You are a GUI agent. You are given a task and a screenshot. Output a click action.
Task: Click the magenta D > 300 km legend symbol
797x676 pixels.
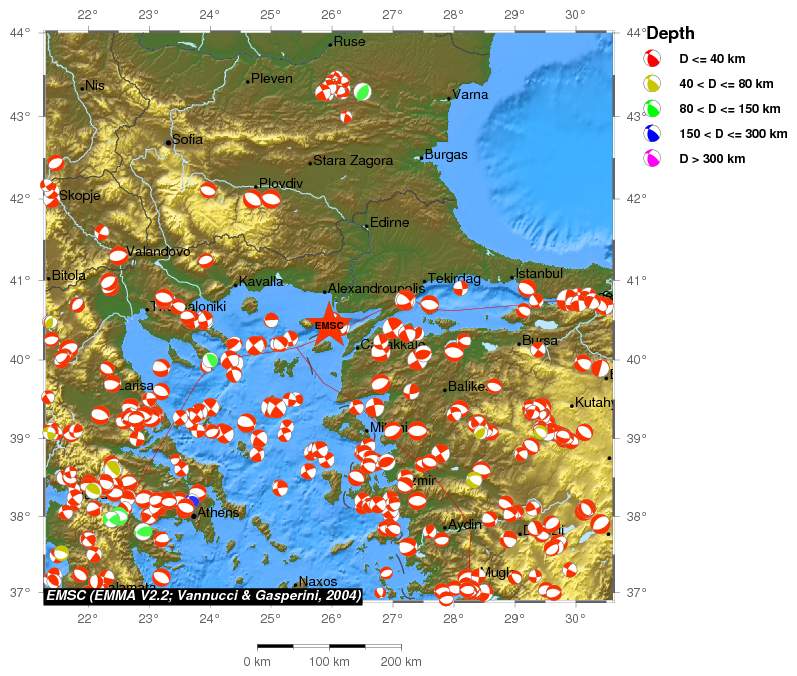tap(652, 159)
